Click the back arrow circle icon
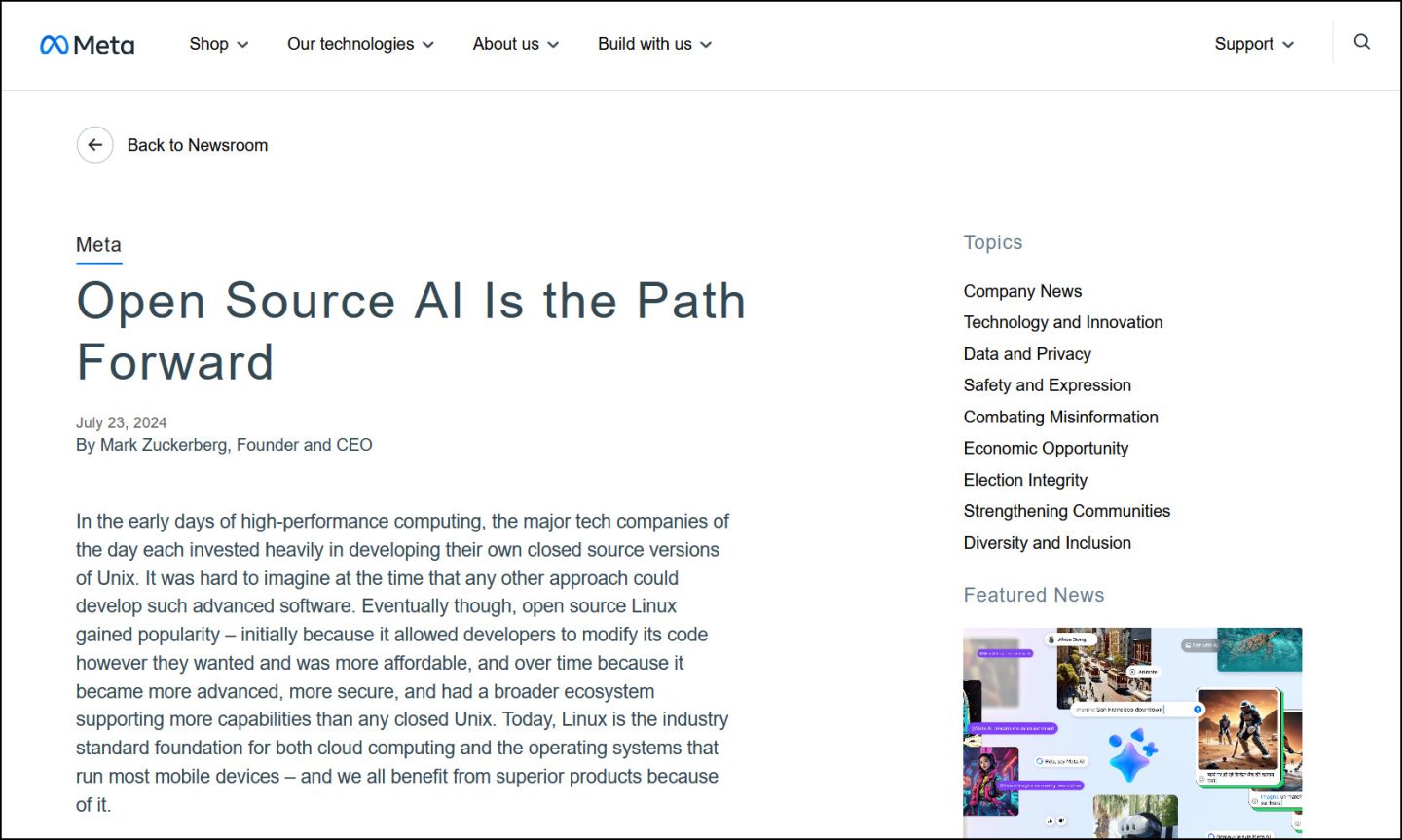This screenshot has height=840, width=1402. point(95,145)
